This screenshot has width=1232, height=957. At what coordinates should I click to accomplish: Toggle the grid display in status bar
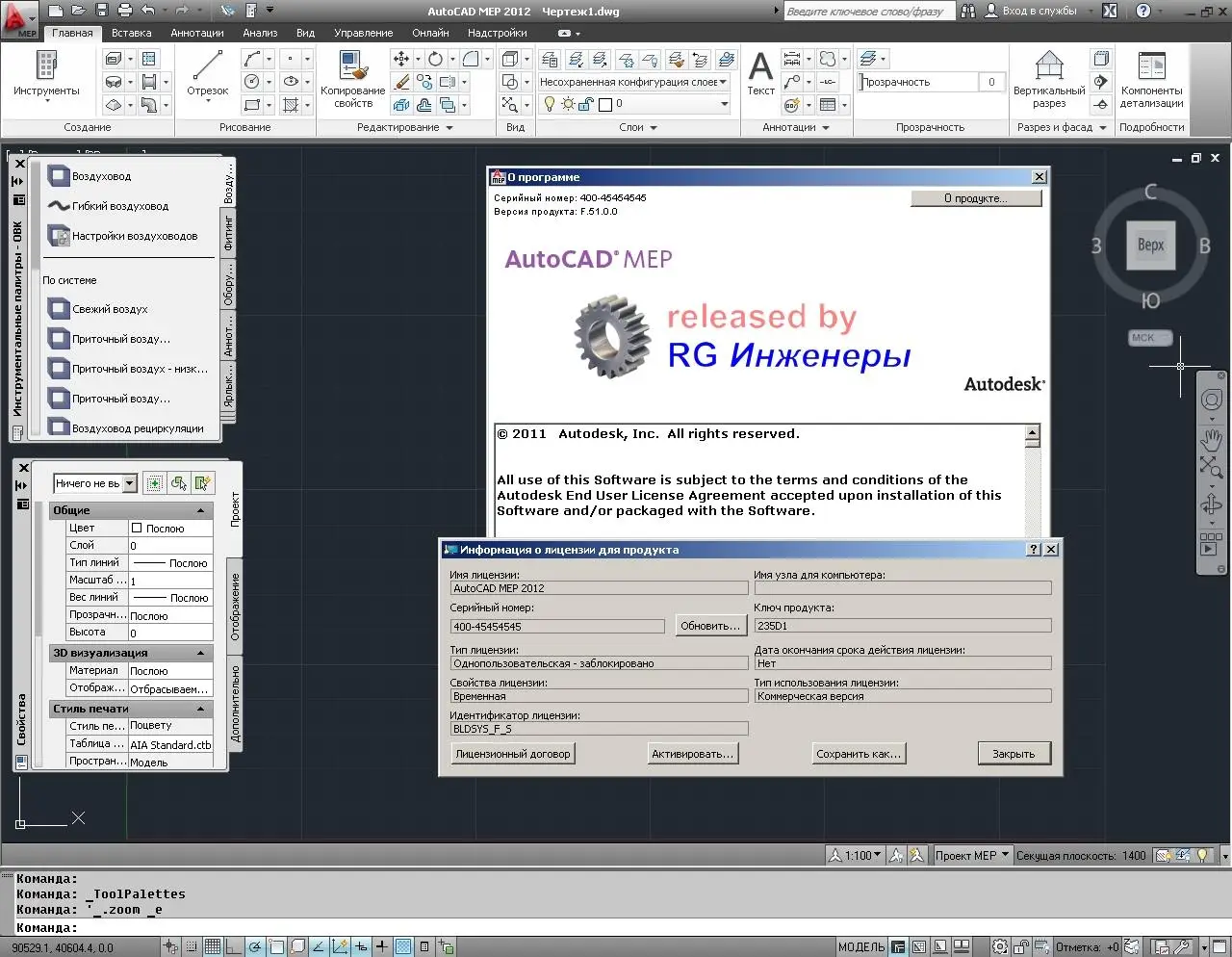tap(213, 946)
